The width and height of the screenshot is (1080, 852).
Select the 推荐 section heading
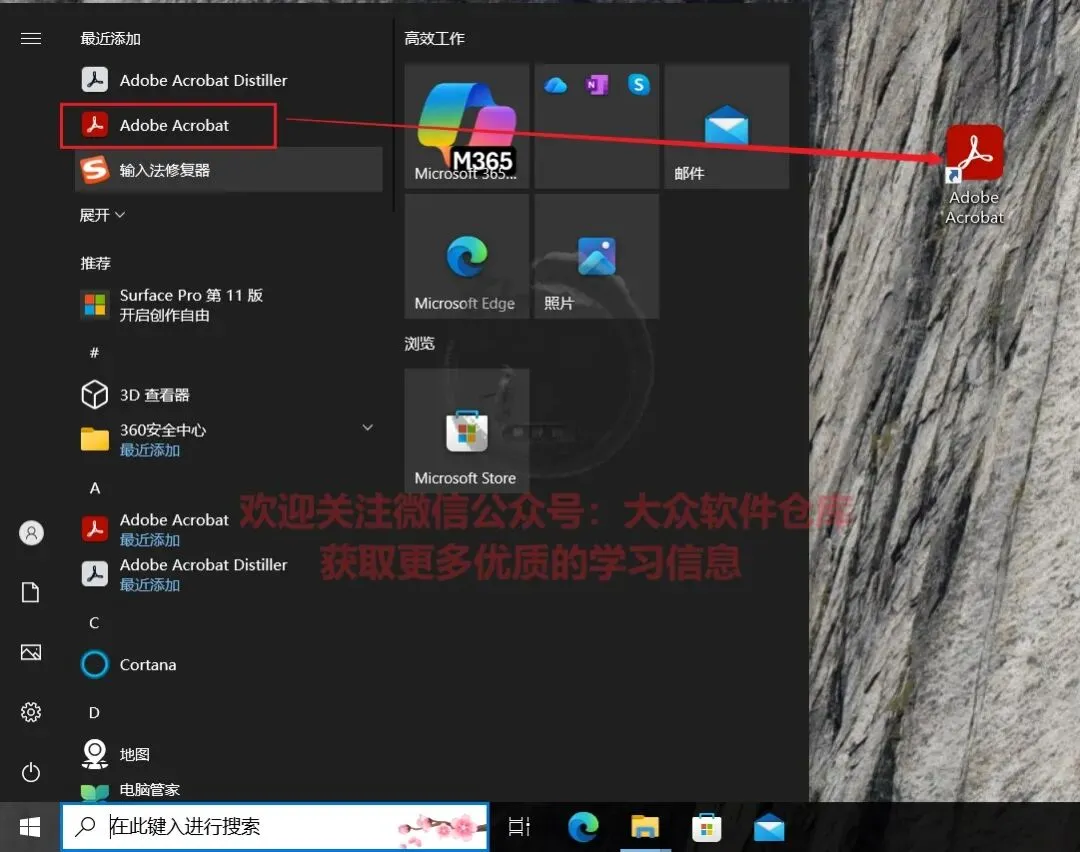click(x=95, y=263)
